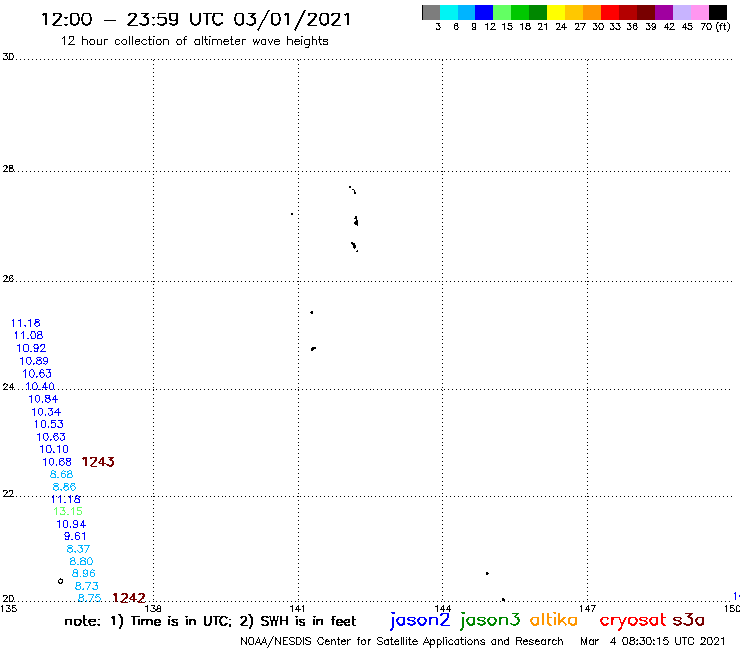Click the NOAA/NESDIS Center credit line

[x=402, y=641]
